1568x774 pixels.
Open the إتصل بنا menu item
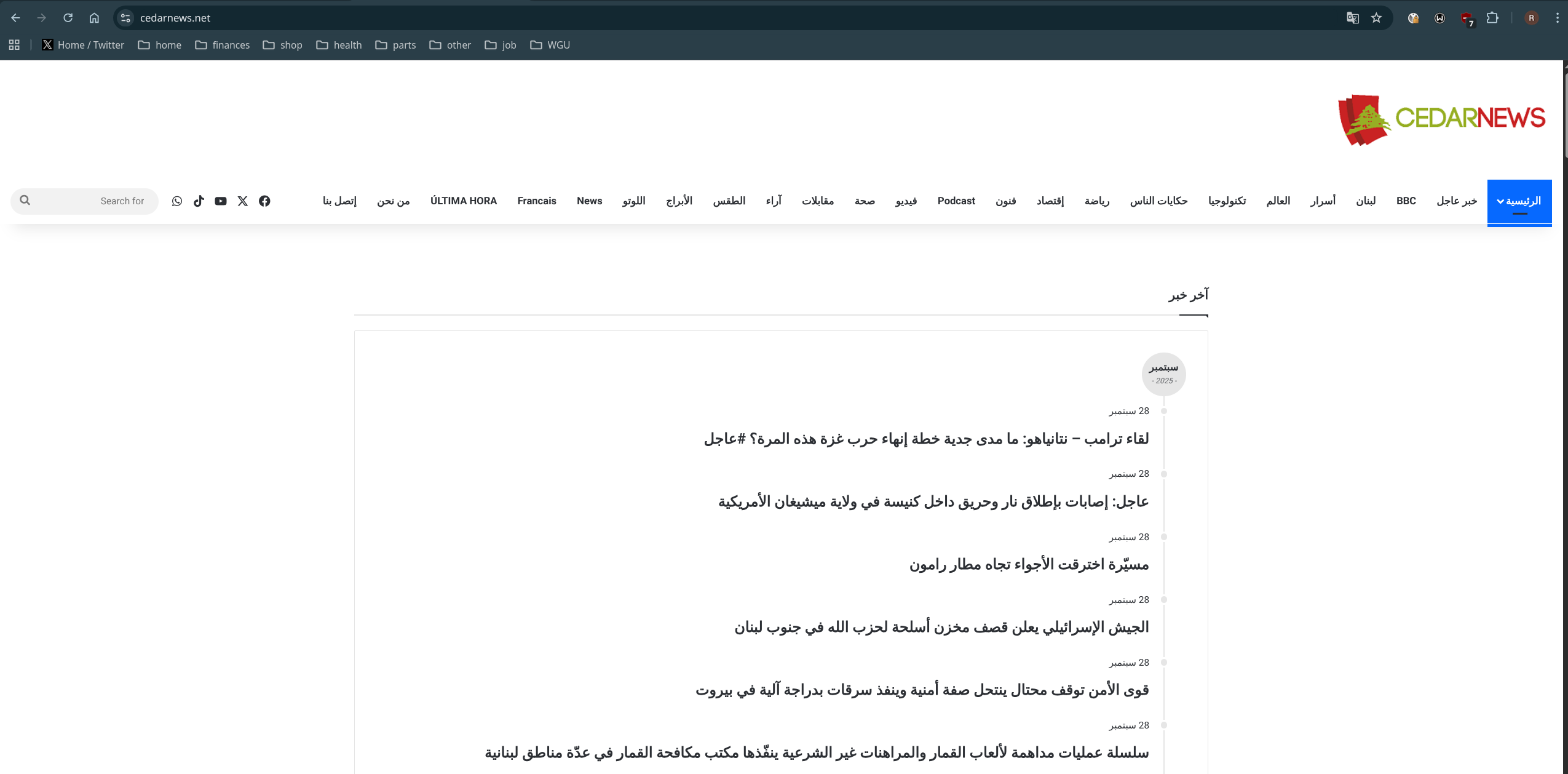(339, 201)
